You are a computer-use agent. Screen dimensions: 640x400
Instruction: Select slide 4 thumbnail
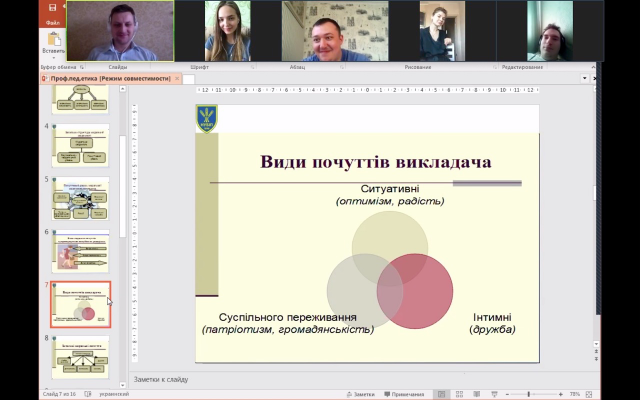tap(80, 146)
